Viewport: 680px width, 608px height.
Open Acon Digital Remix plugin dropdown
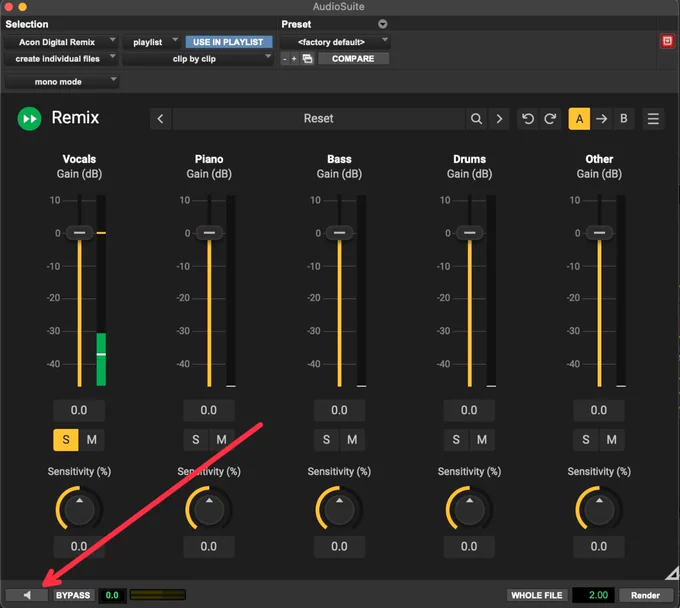coord(61,42)
